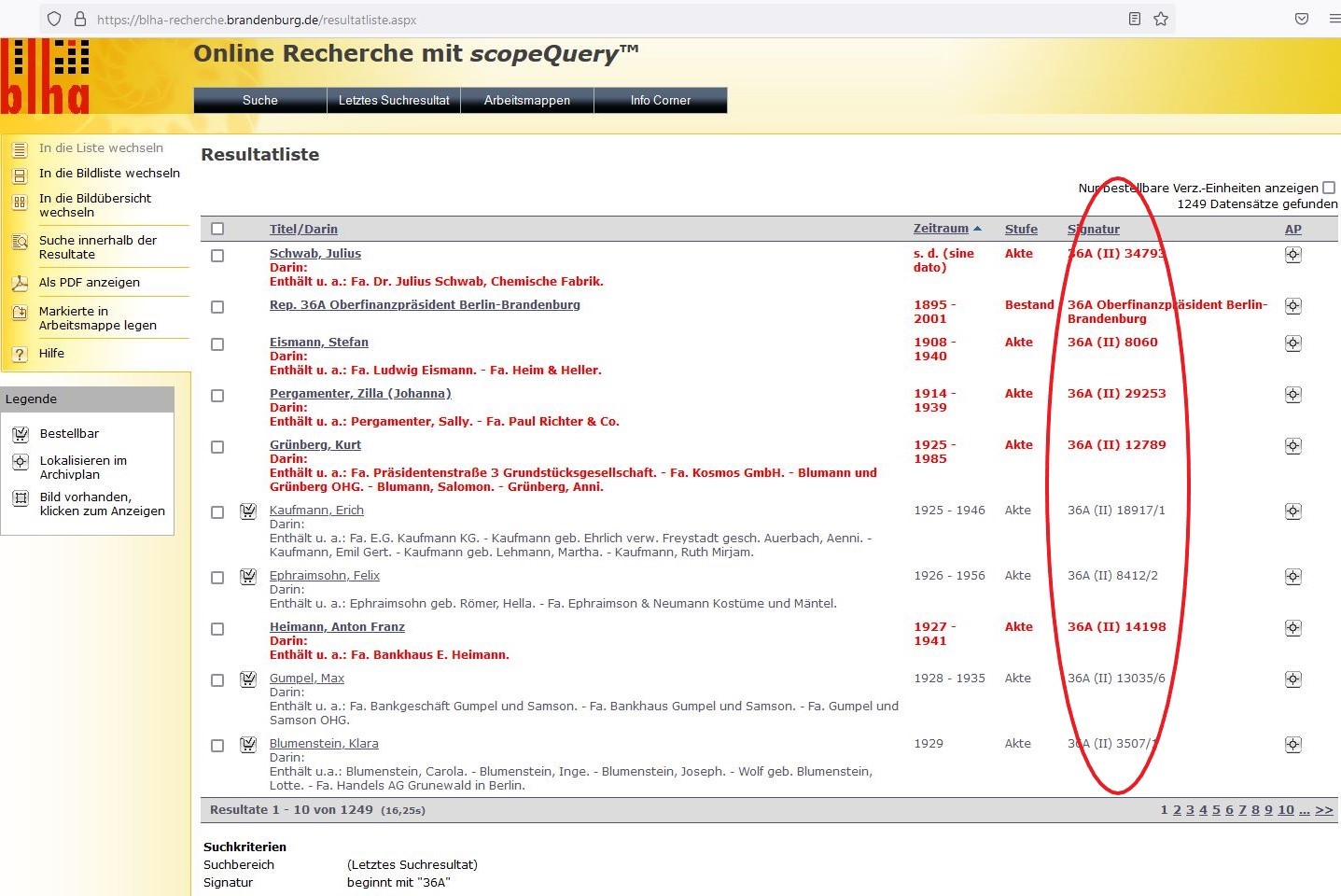The image size is (1341, 896).
Task: Open the Info Corner tab
Action: click(x=661, y=100)
